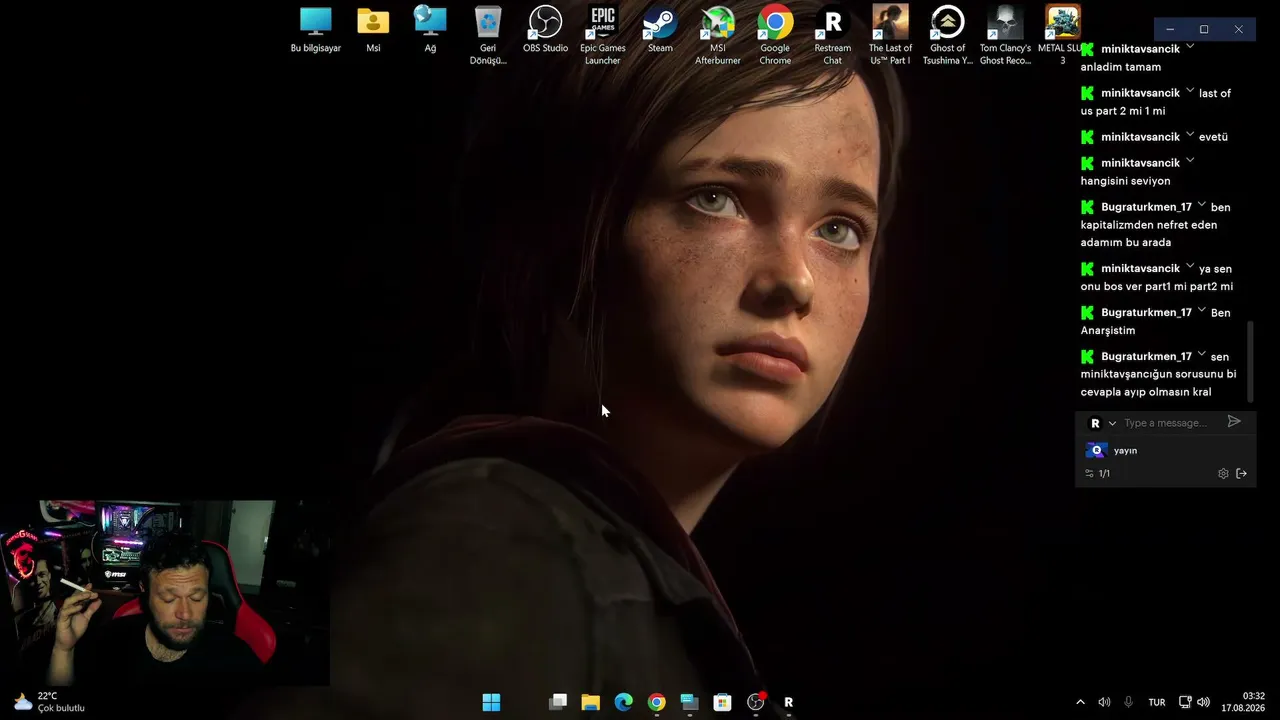Send the chat message with the arrow icon
Image resolution: width=1280 pixels, height=720 pixels.
[x=1234, y=422]
